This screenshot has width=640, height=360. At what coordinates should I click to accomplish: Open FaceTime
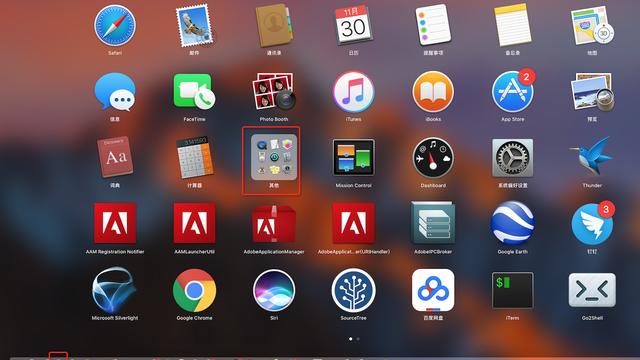pyautogui.click(x=194, y=92)
